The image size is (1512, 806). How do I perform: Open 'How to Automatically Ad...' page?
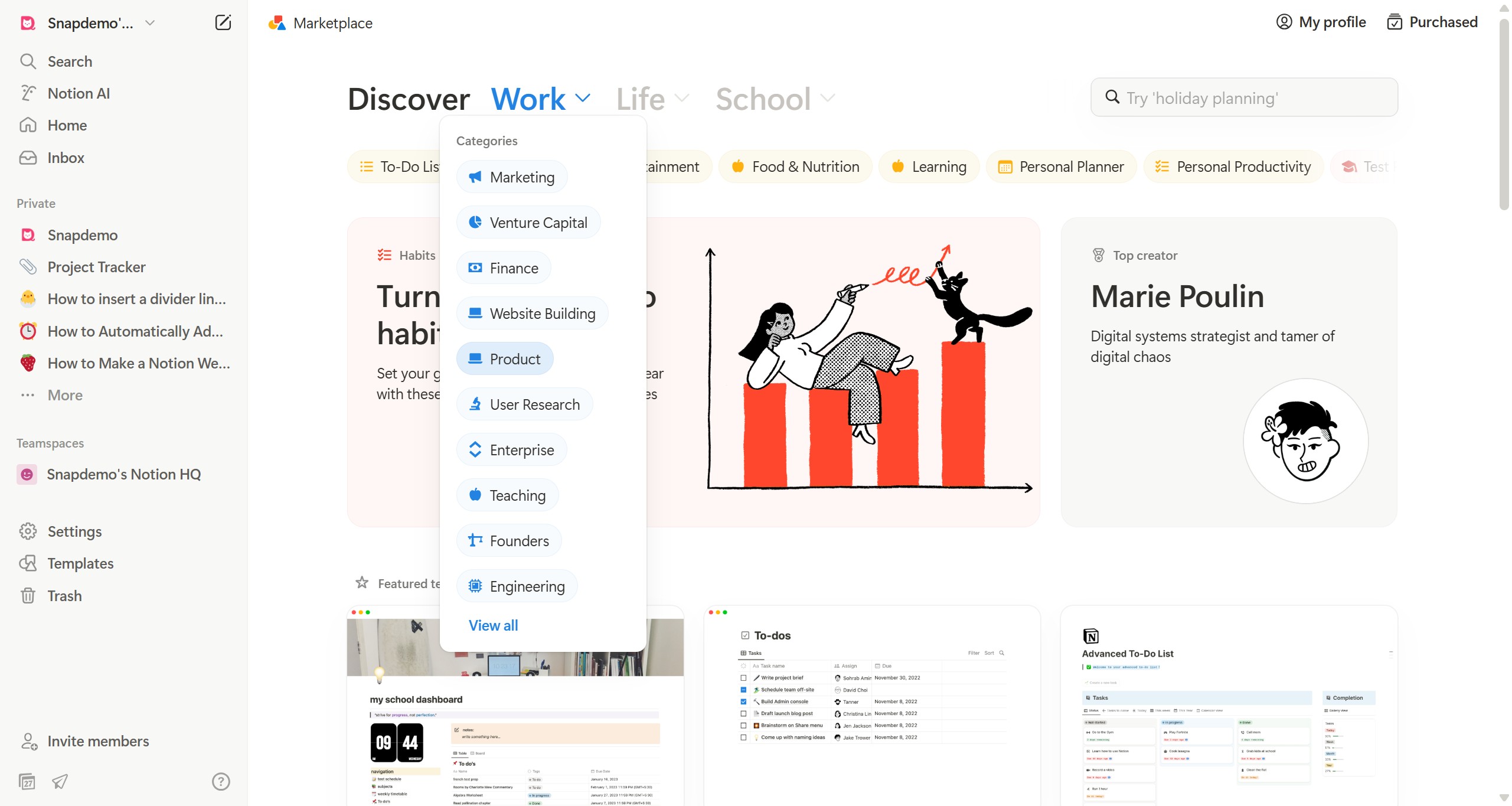coord(124,331)
